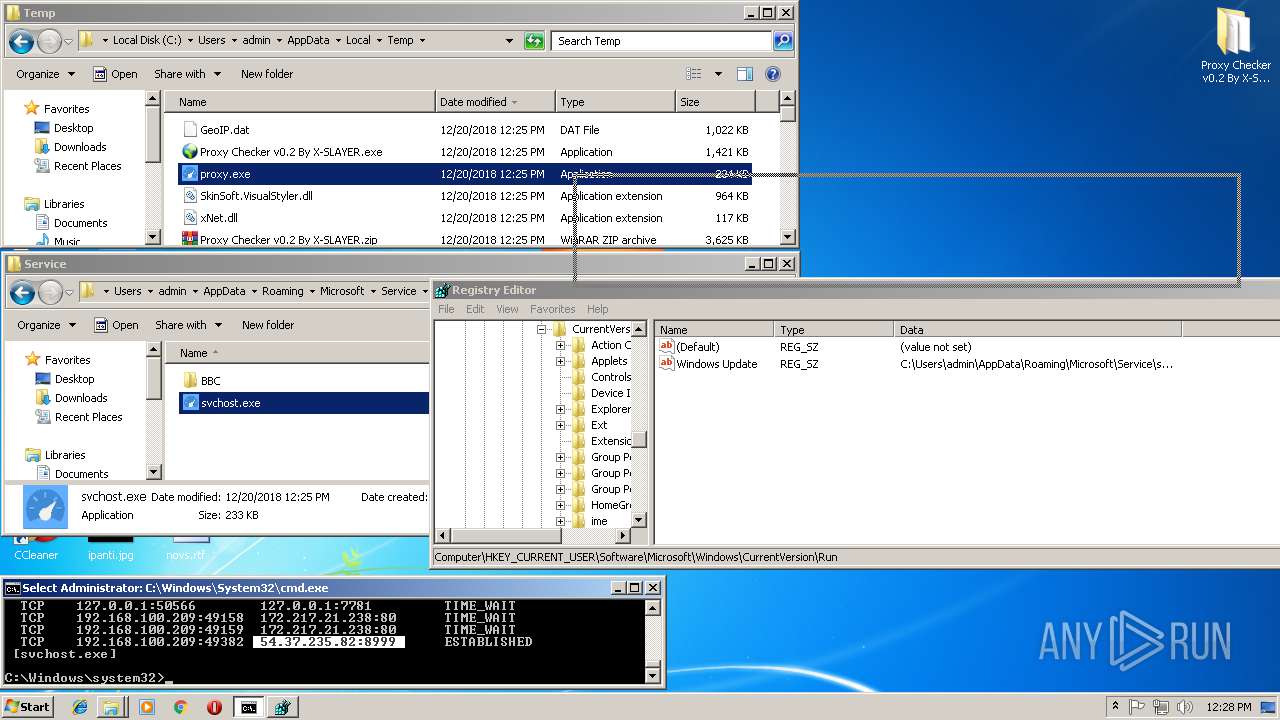Click Open button in Temp toolbar
Viewport: 1280px width, 720px height.
(115, 74)
